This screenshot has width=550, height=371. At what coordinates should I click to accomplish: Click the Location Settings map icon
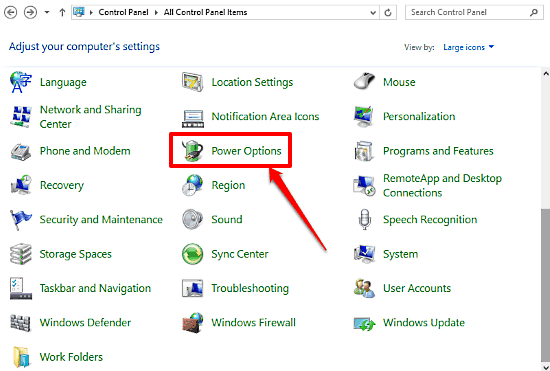(x=193, y=82)
